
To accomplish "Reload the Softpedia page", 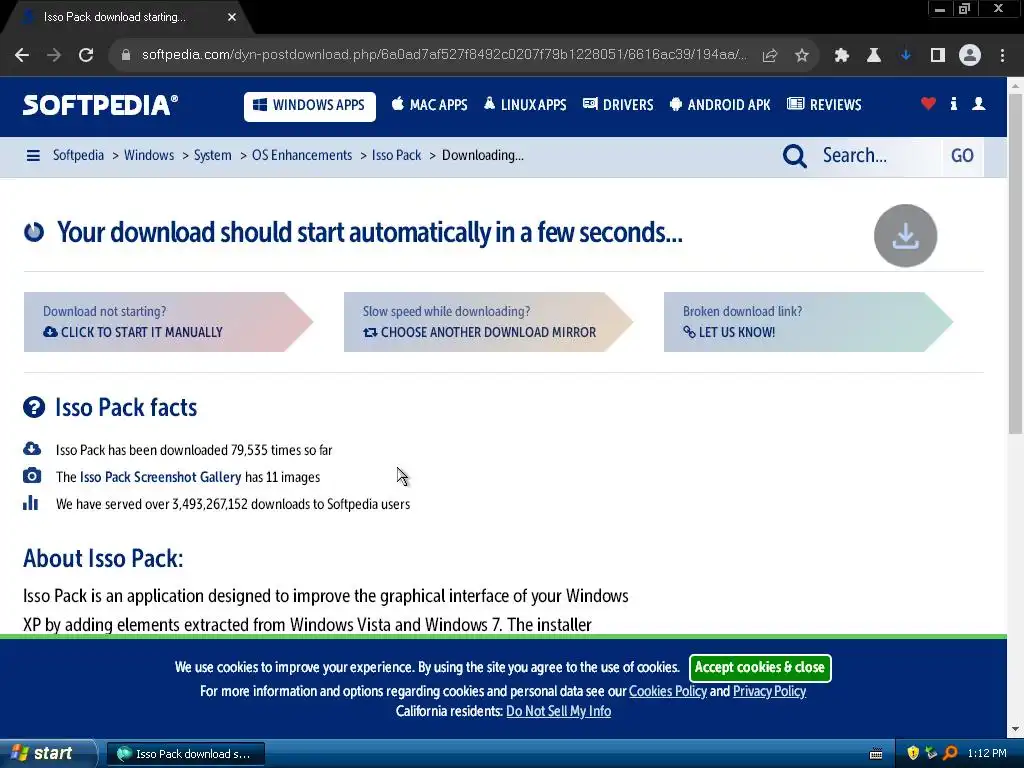I will 86,56.
